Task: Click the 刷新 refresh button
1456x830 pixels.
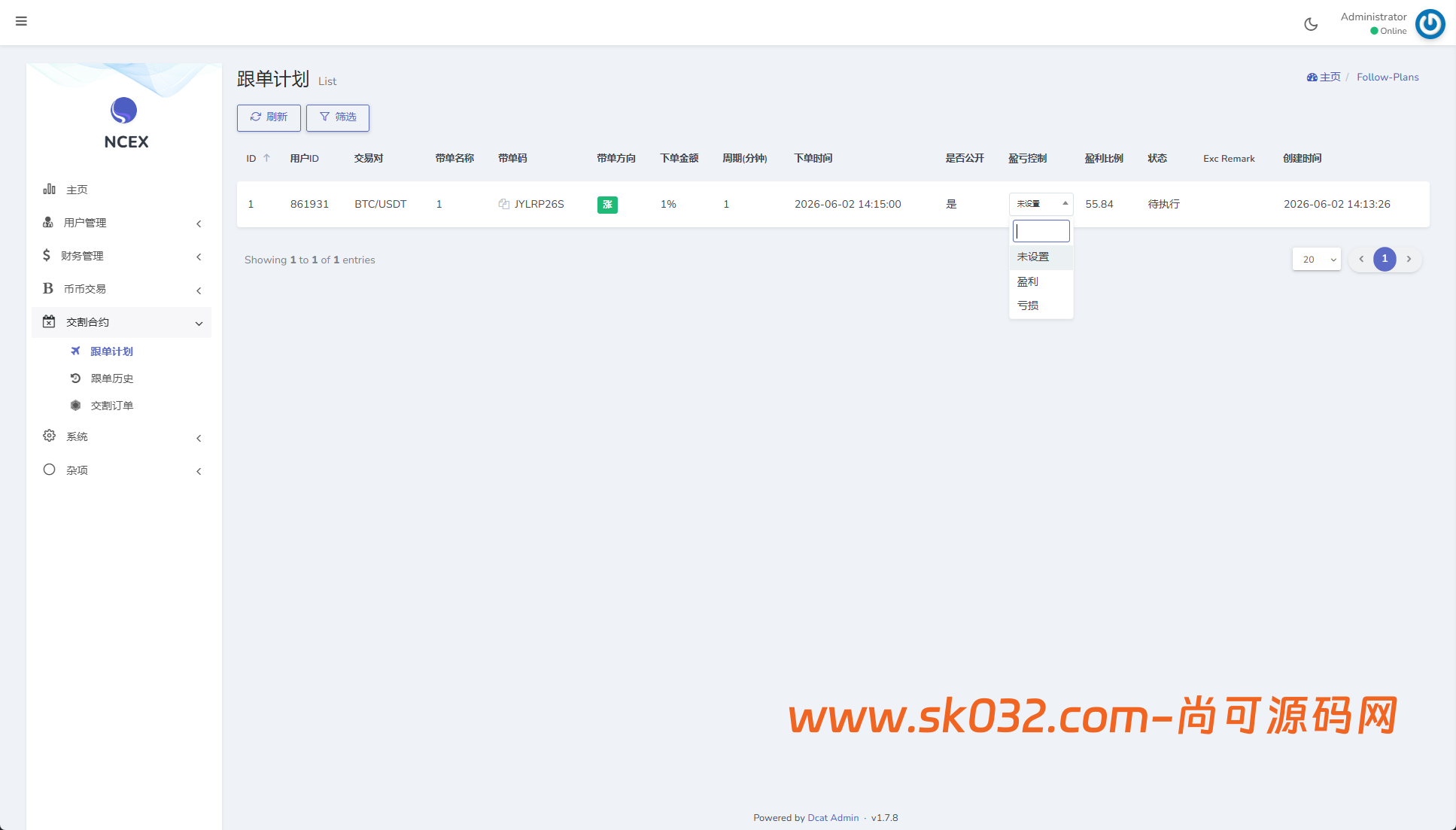Action: point(269,117)
